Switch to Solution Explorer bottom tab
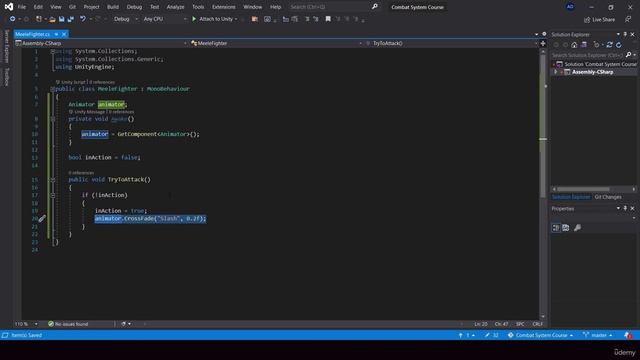 (x=571, y=197)
